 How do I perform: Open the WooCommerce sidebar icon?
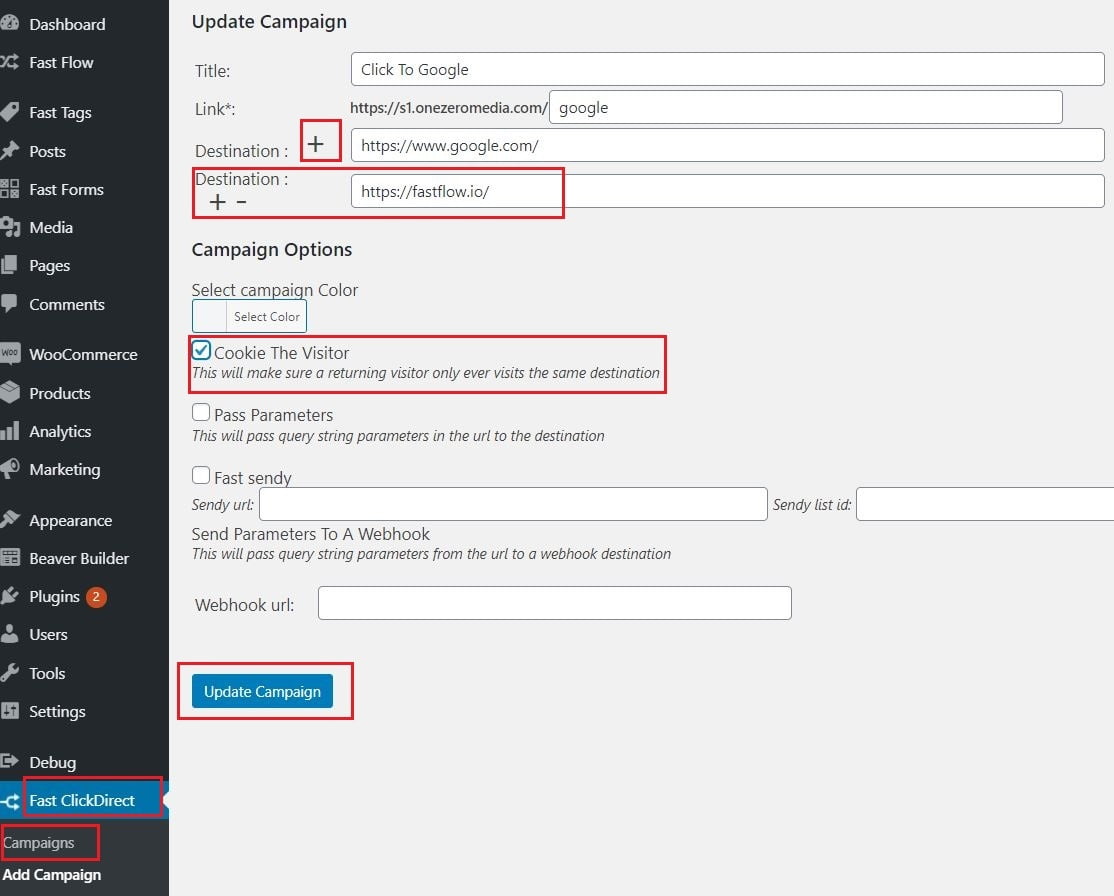(x=13, y=354)
